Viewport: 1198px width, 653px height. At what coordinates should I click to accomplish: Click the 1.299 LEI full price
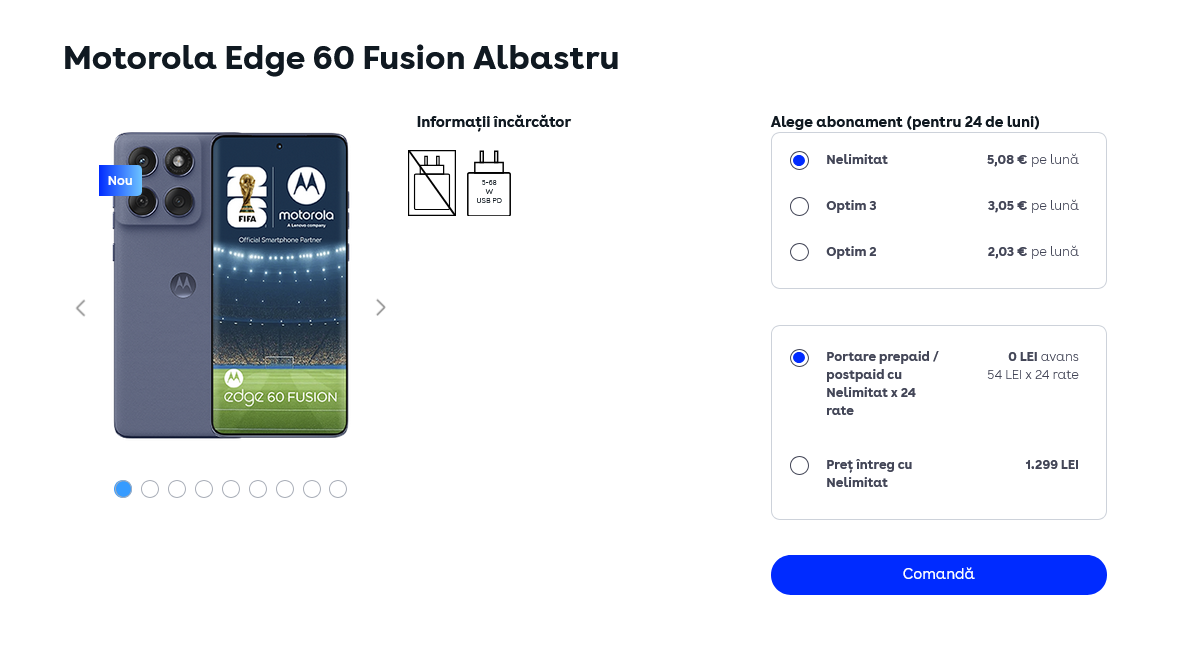tap(1051, 465)
